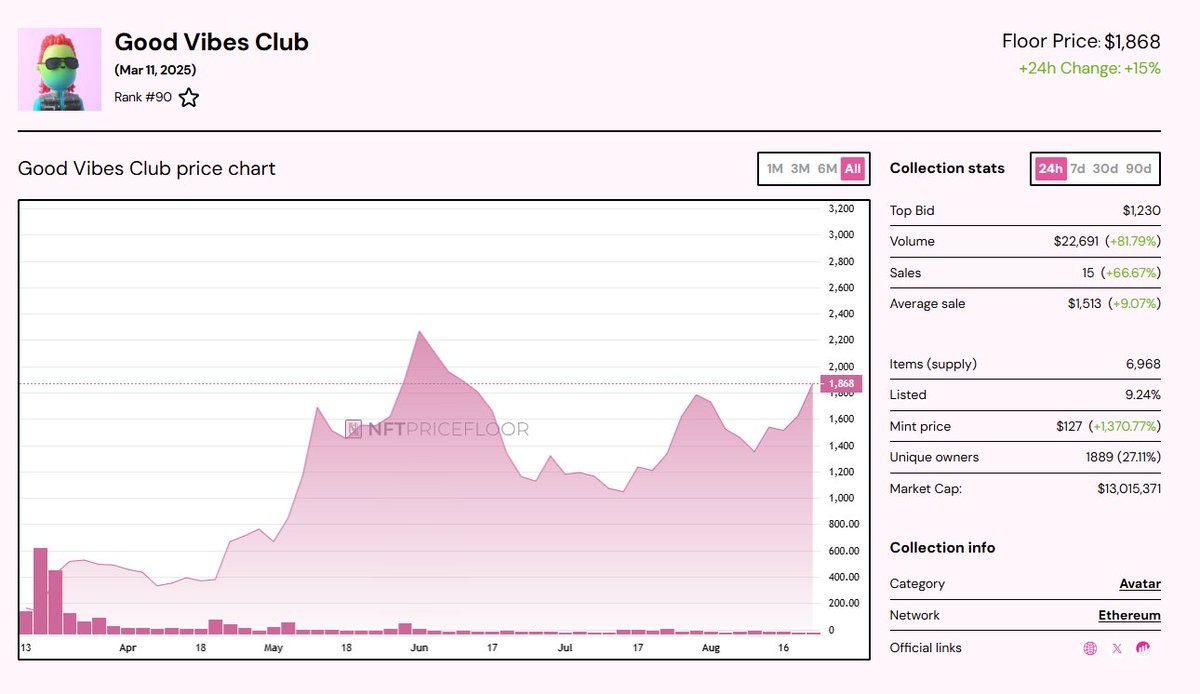Open the pink marketplace icon in Official links
This screenshot has height=694, width=1200.
[x=1143, y=648]
